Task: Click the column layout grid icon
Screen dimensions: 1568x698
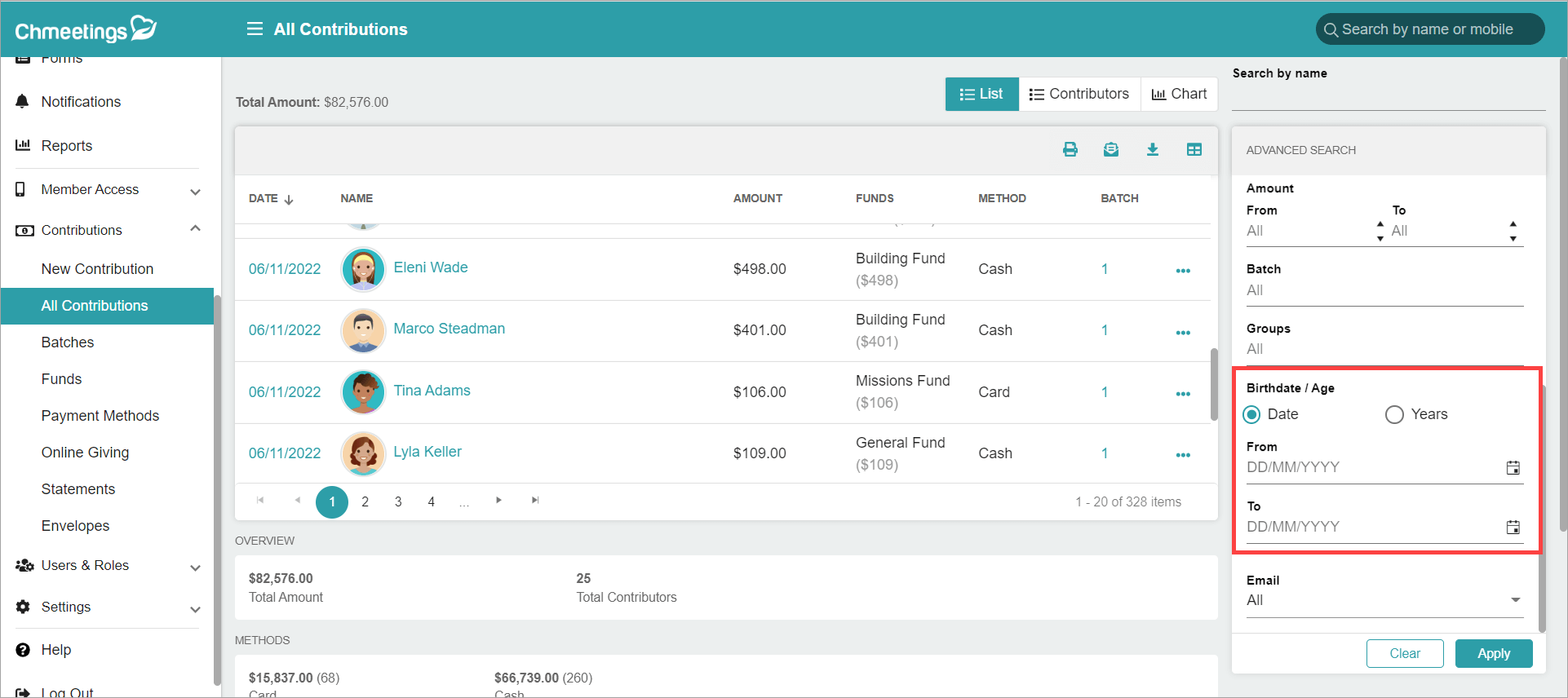Action: click(x=1194, y=149)
